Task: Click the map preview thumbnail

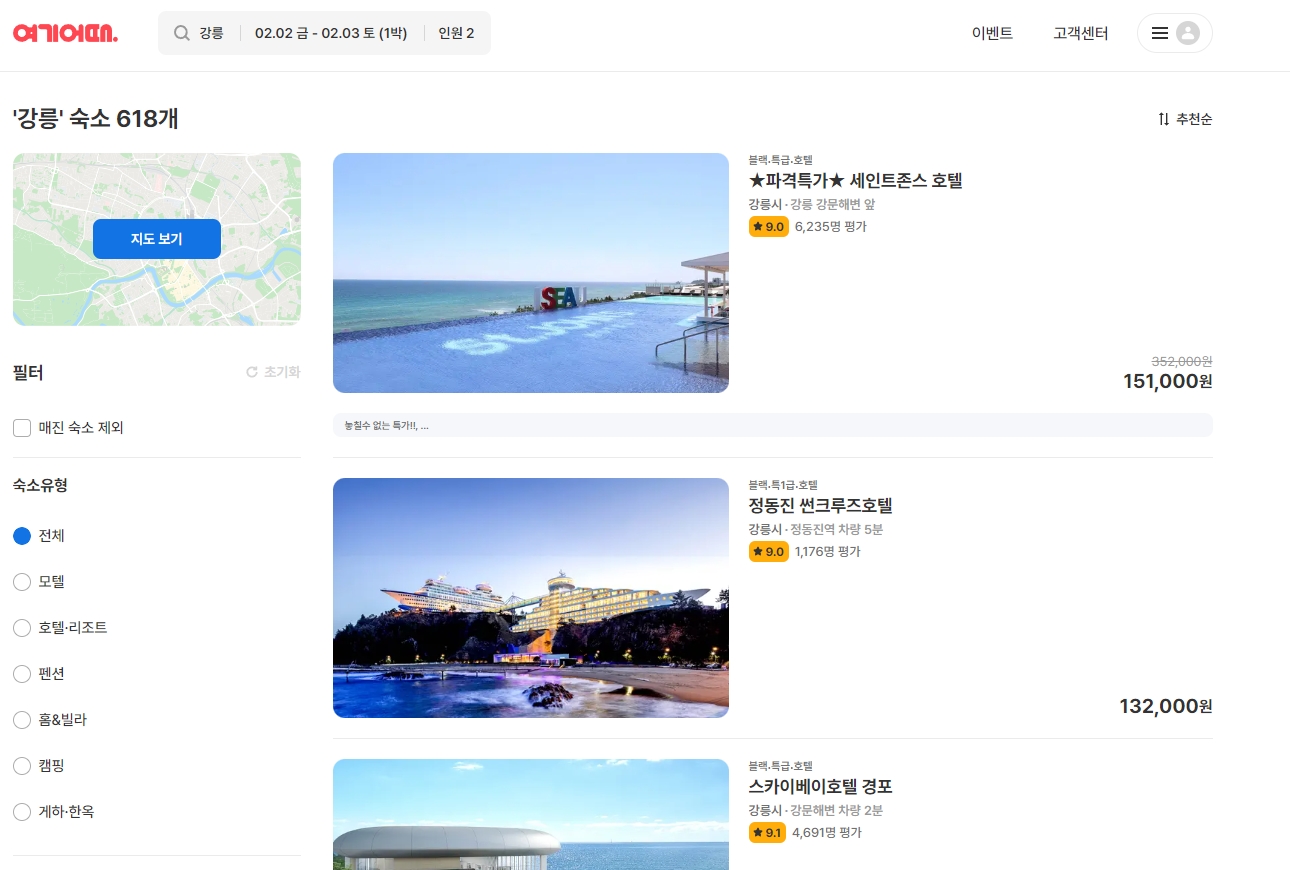Action: click(x=157, y=239)
